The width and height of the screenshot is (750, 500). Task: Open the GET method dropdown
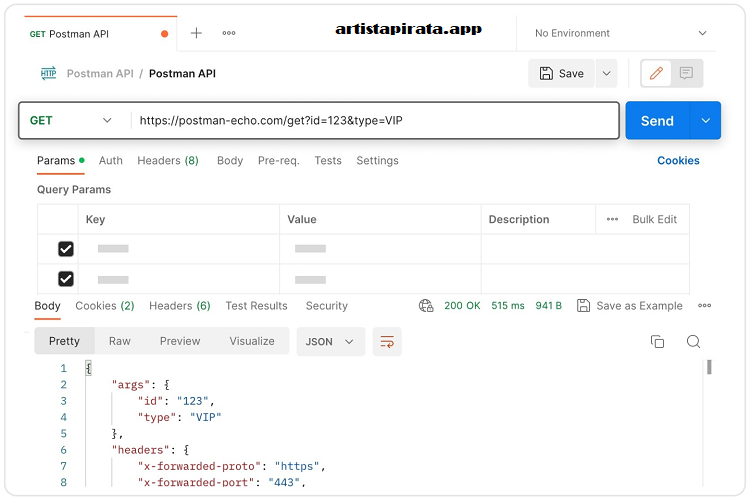pos(71,120)
